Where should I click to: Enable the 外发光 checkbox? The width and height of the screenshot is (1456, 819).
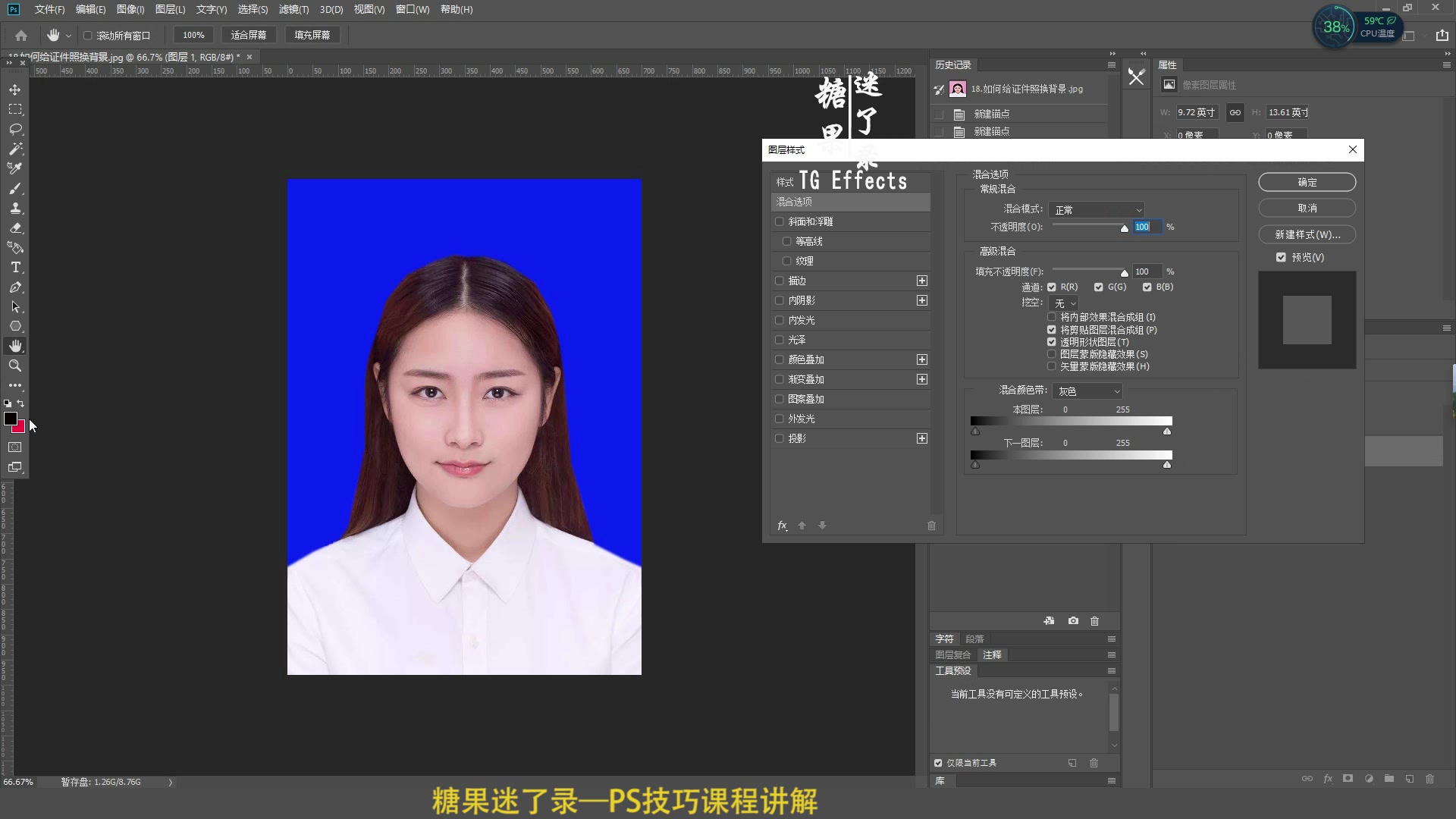pos(779,419)
